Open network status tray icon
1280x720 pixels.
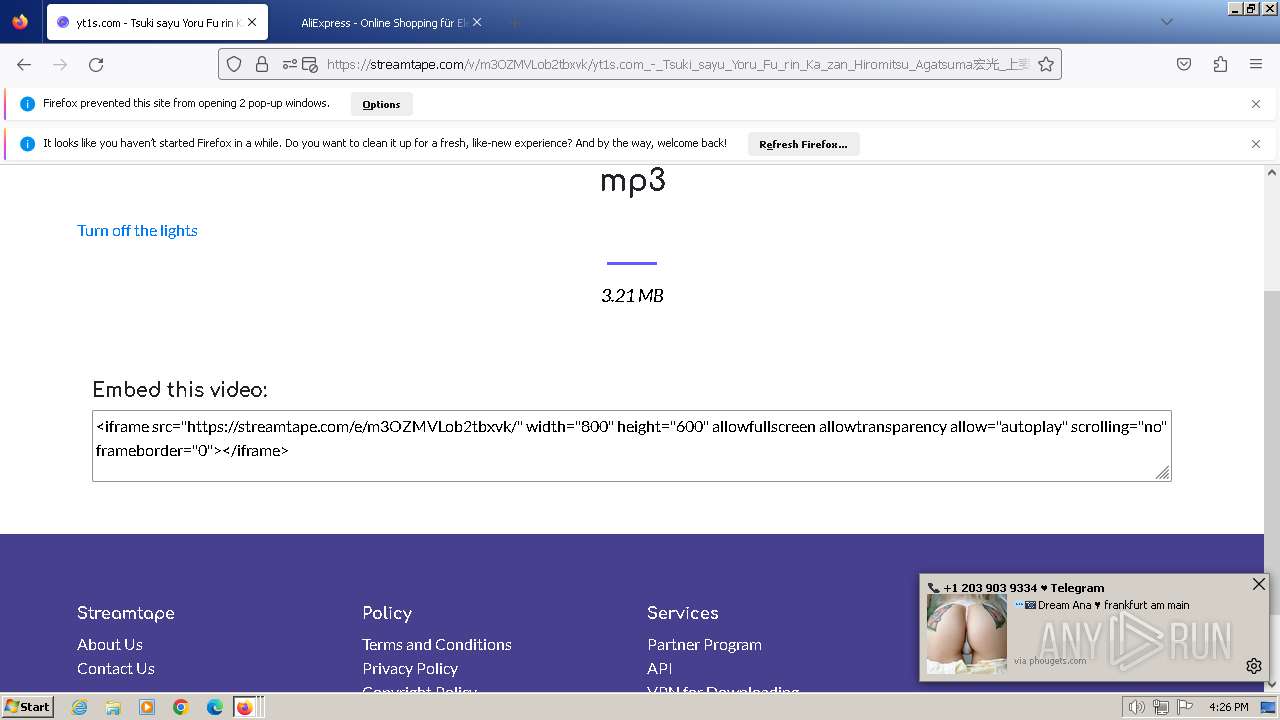[x=1160, y=707]
